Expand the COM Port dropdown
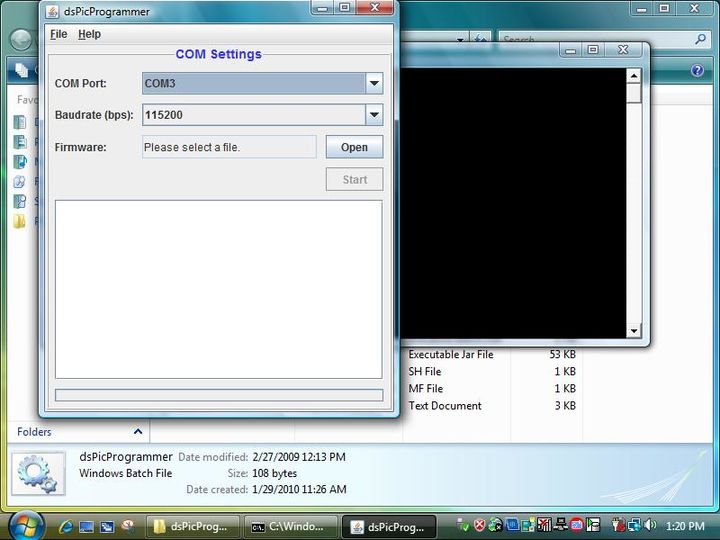The width and height of the screenshot is (720, 540). tap(373, 84)
